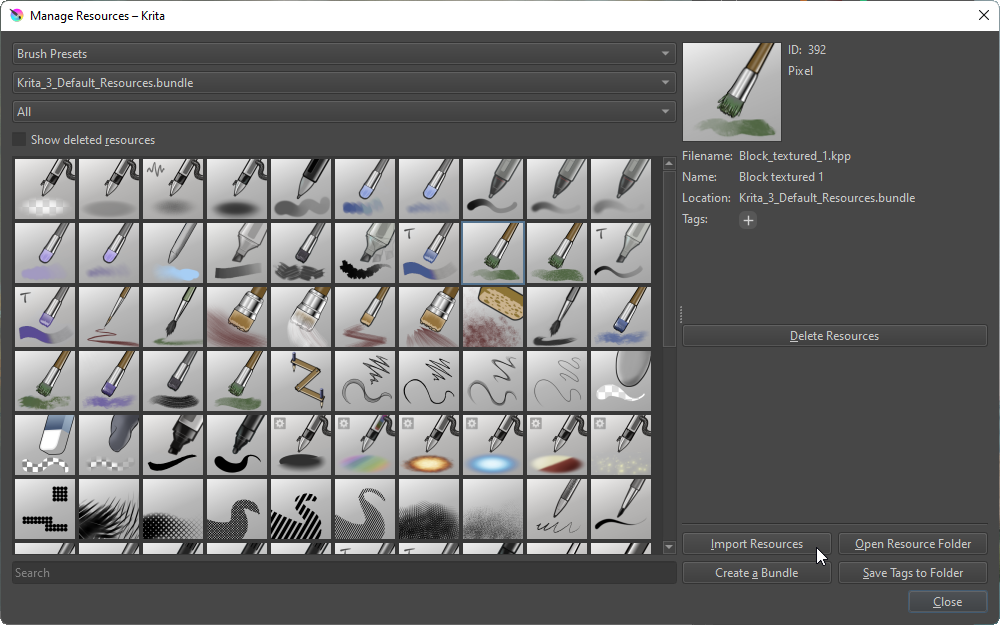Viewport: 1000px width, 625px height.
Task: Pick the rainbow-colored airbrush preset
Action: (365, 444)
